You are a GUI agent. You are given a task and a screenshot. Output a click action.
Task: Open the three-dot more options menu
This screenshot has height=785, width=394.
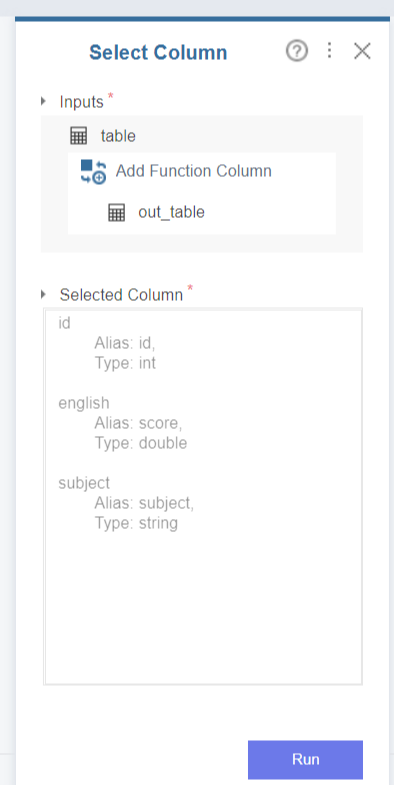[x=329, y=50]
